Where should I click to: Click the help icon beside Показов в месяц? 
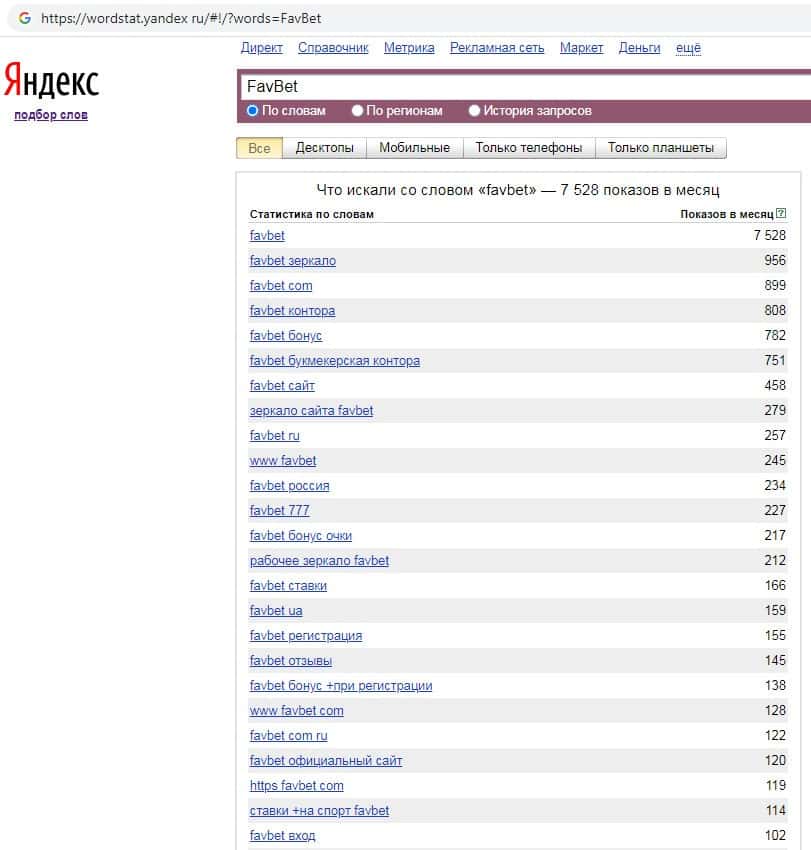781,214
